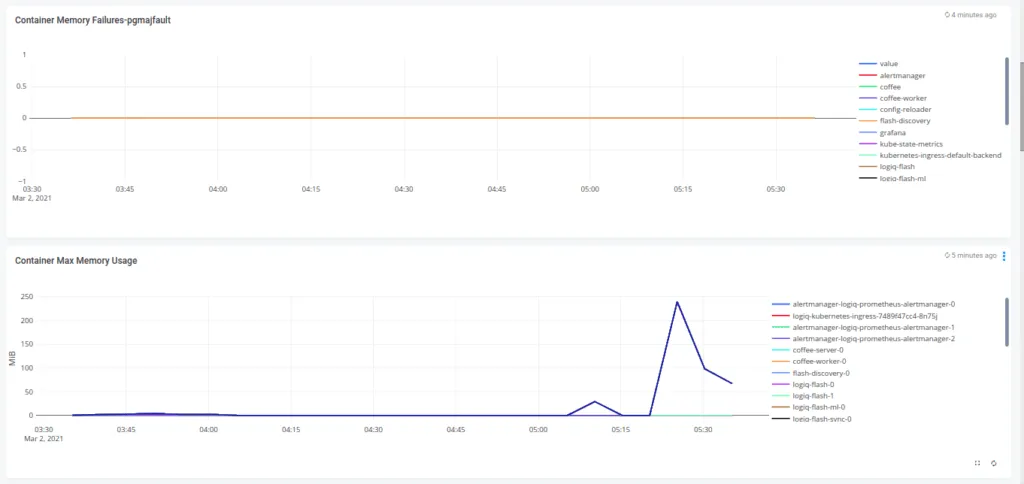This screenshot has width=1024, height=484.
Task: Click the pgmajfault legend scrollbar
Action: pyautogui.click(x=1007, y=90)
